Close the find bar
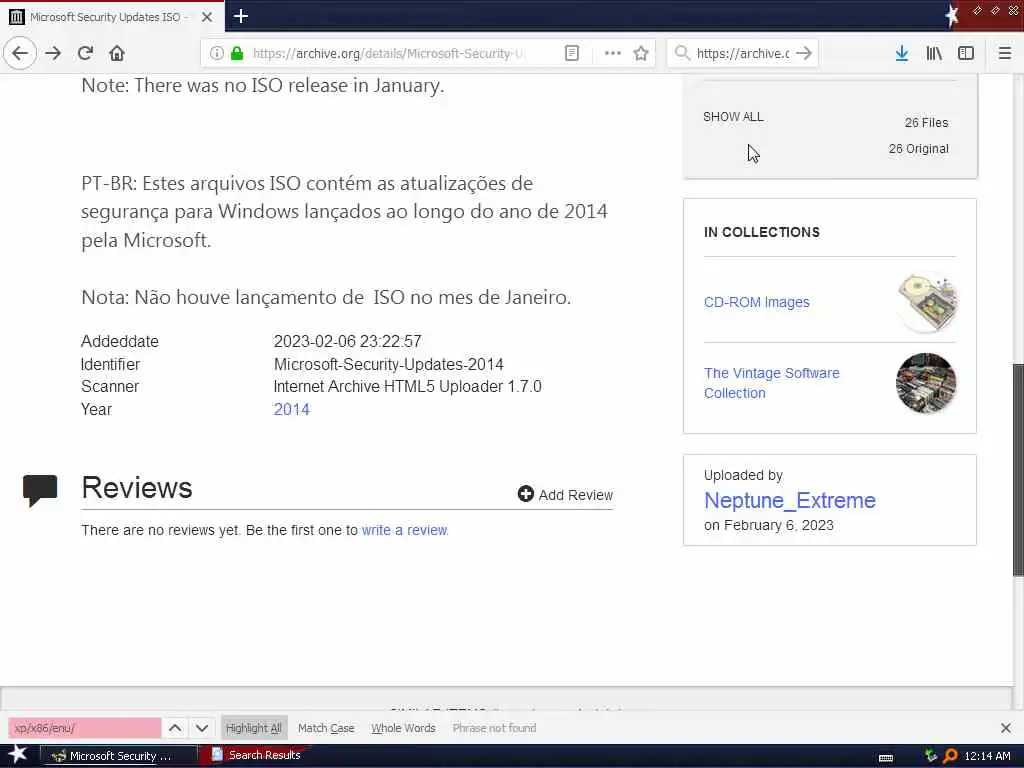The height and width of the screenshot is (768, 1024). (x=1006, y=728)
